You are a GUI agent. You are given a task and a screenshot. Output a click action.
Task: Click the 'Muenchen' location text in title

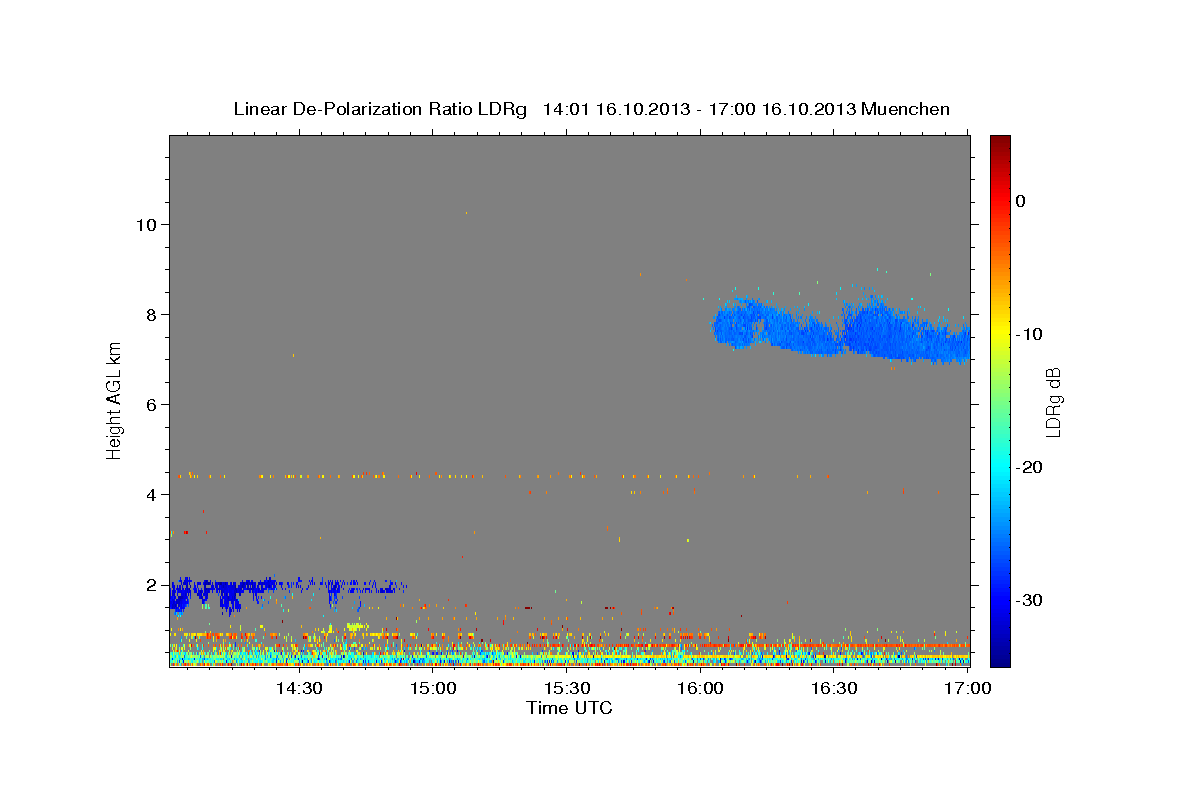[906, 109]
